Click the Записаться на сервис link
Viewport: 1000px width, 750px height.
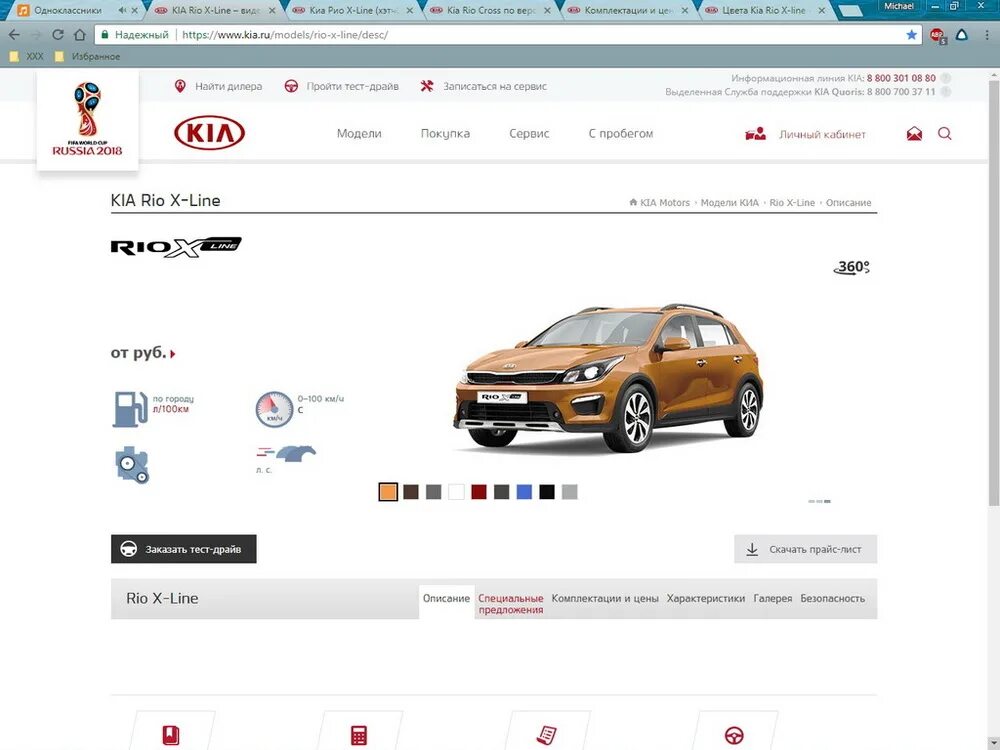(495, 86)
